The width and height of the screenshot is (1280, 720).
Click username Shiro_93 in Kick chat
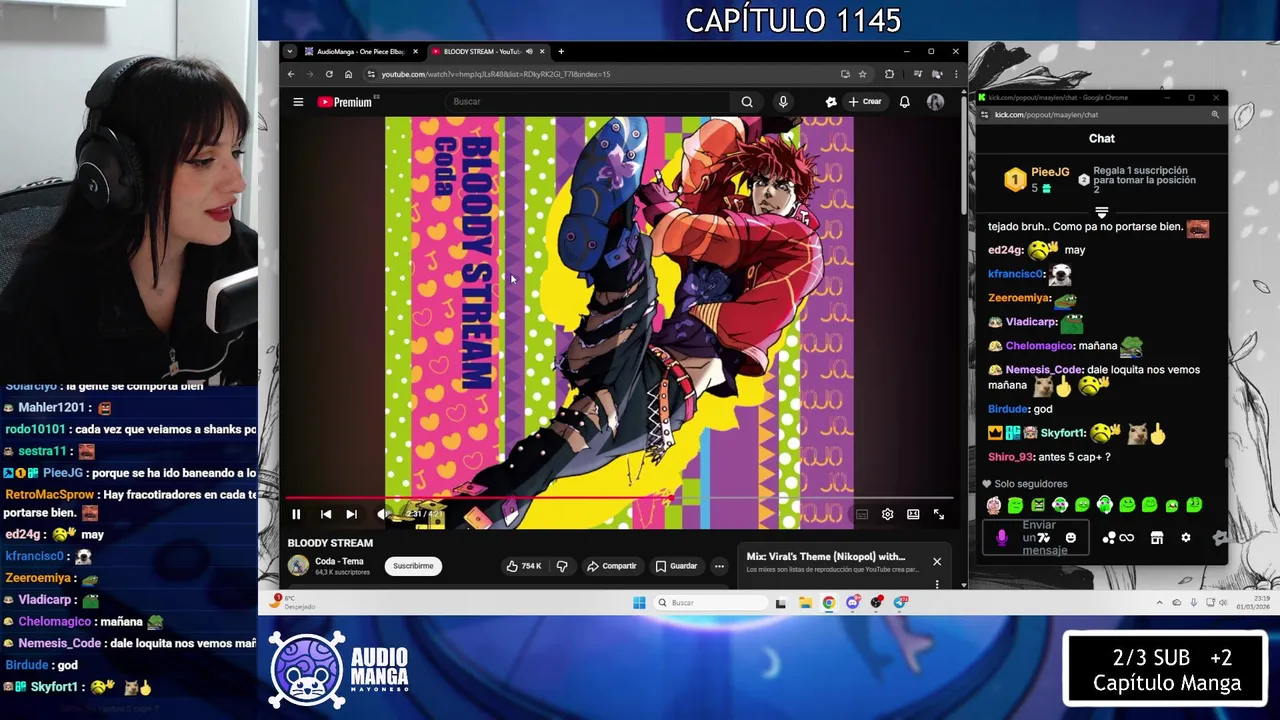point(1010,457)
